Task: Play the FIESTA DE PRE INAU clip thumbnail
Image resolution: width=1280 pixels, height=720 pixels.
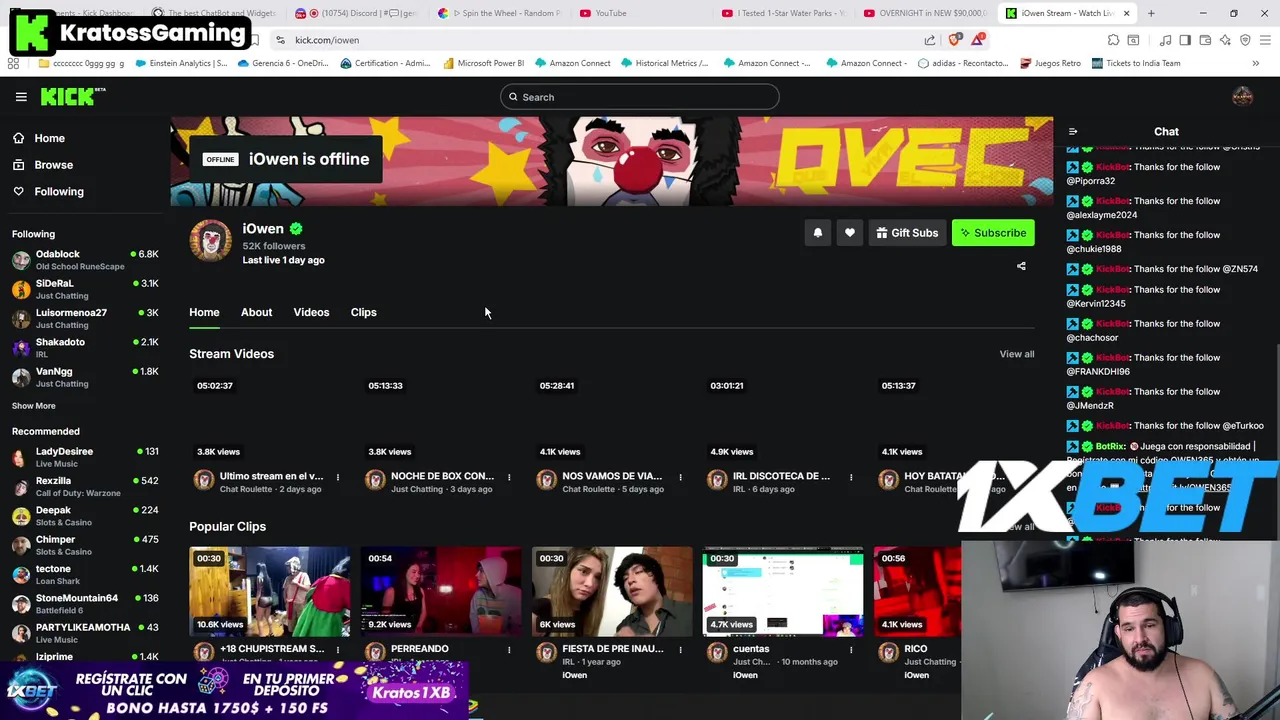Action: click(x=612, y=591)
